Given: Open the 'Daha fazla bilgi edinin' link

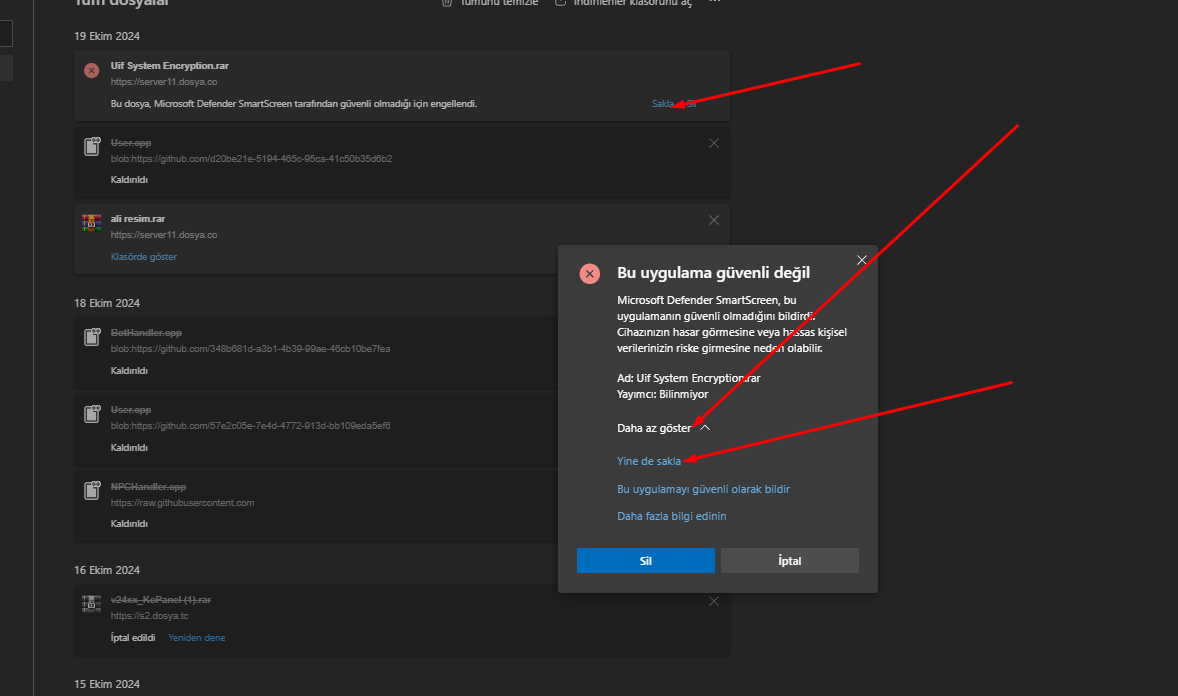Looking at the screenshot, I should point(672,516).
